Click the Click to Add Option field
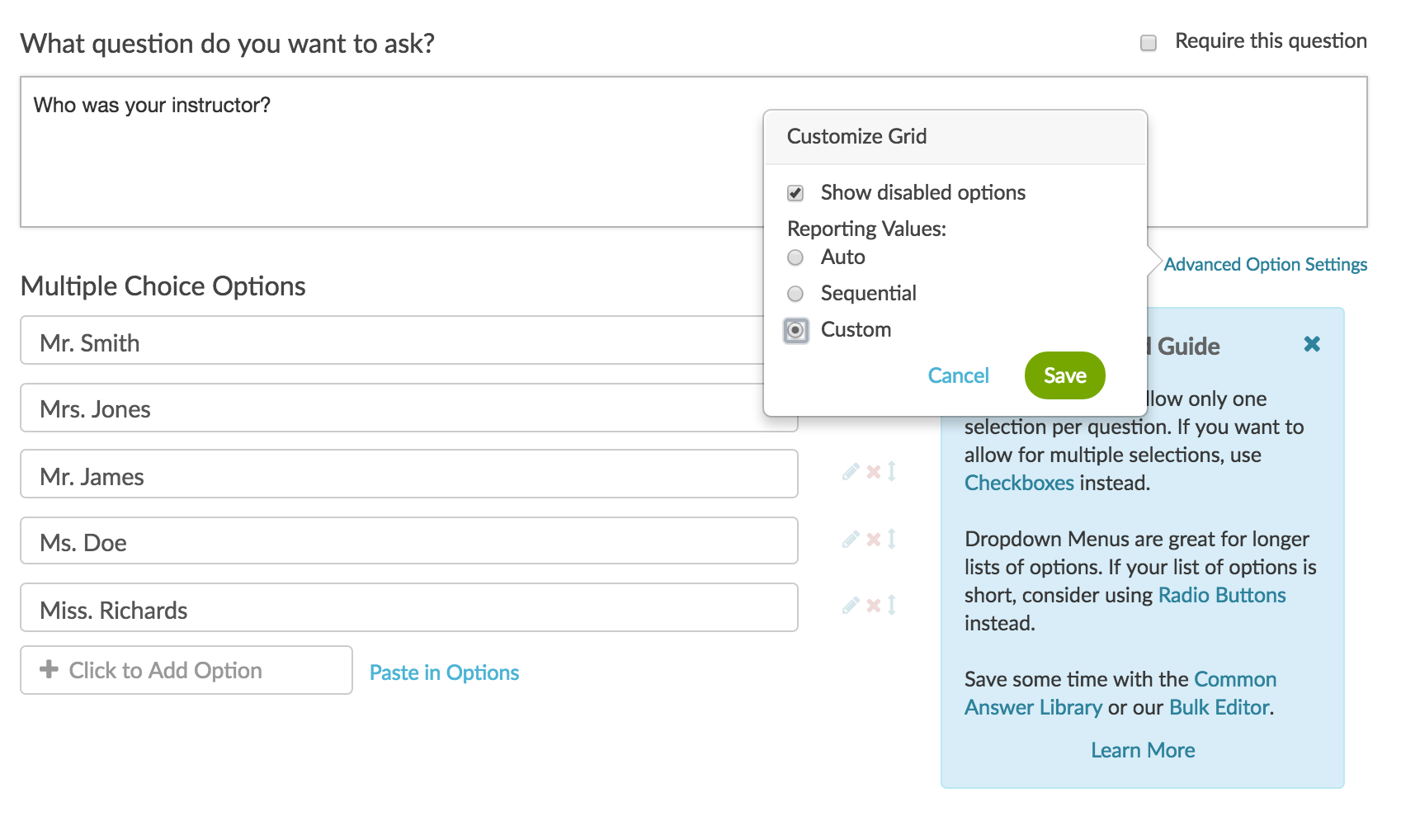Viewport: 1401px width, 840px height. [186, 670]
